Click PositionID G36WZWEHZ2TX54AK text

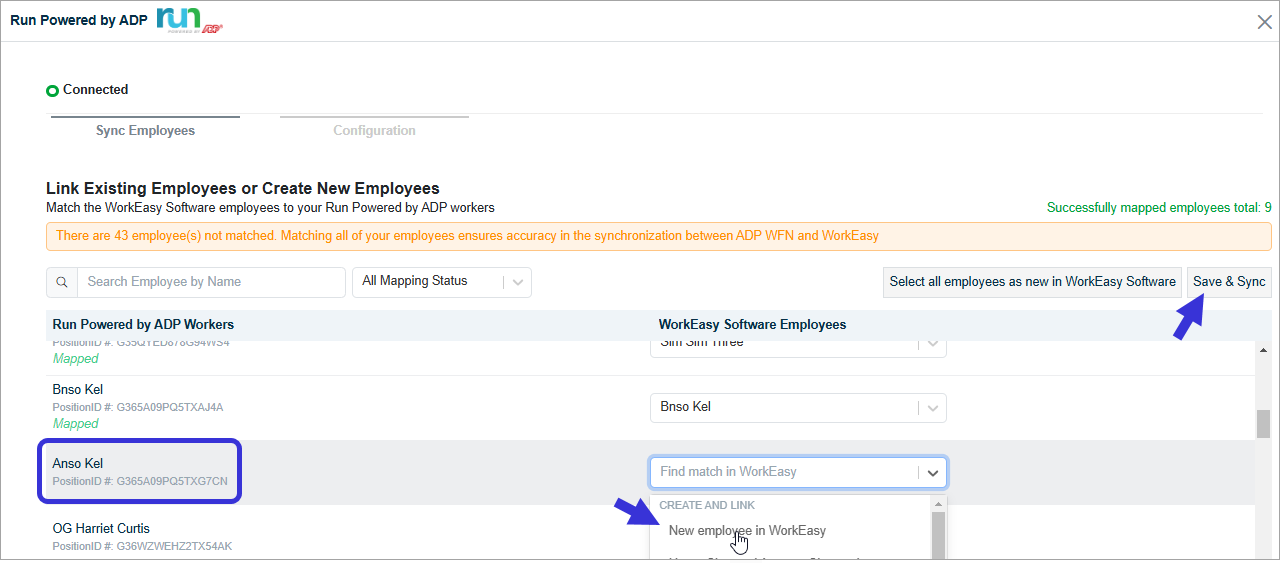142,547
